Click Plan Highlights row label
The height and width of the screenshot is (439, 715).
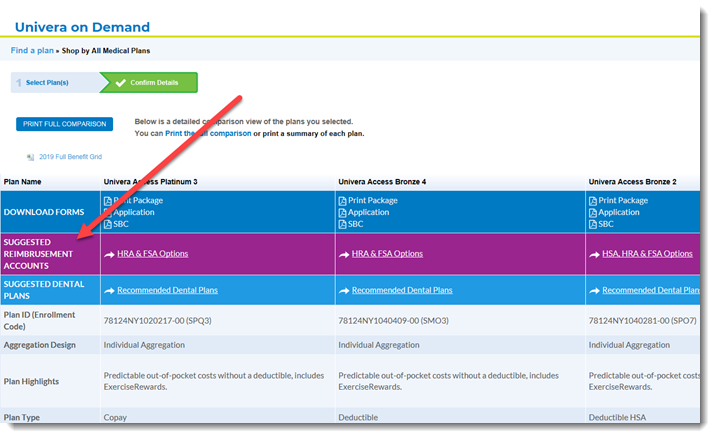tap(31, 382)
